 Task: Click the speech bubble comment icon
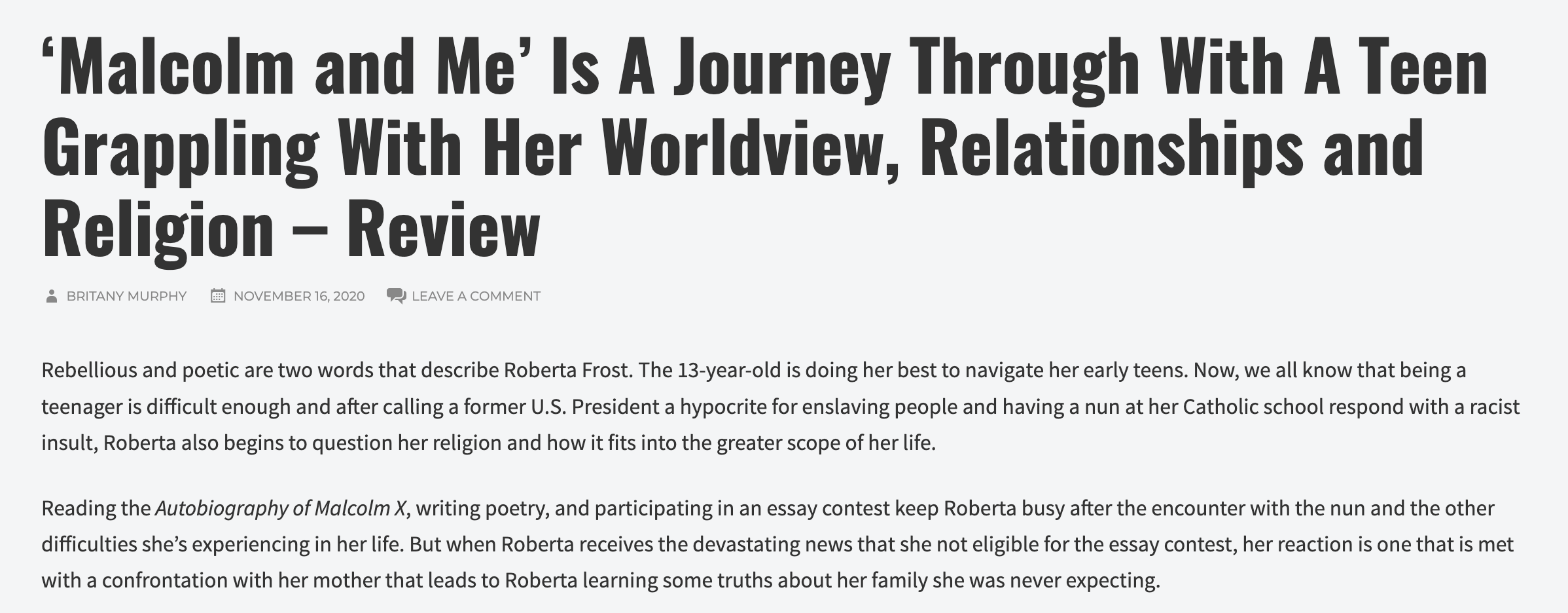click(x=396, y=296)
